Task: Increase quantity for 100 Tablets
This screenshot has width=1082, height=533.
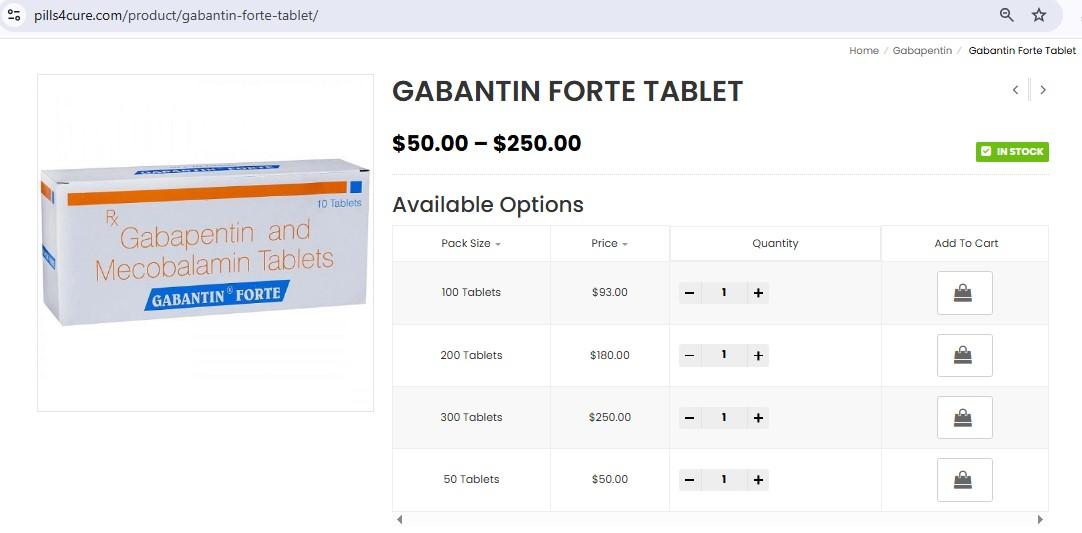Action: click(x=758, y=293)
